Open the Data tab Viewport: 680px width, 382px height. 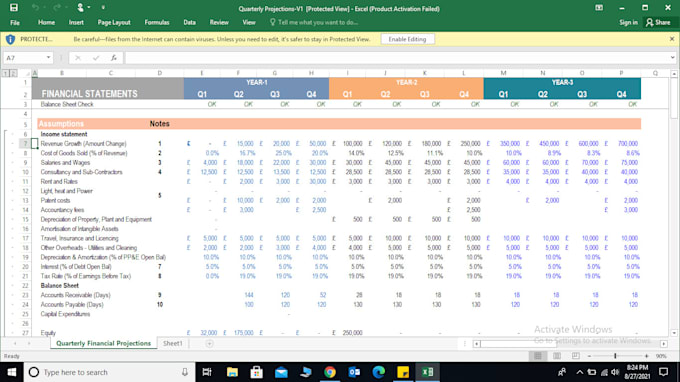pyautogui.click(x=189, y=23)
